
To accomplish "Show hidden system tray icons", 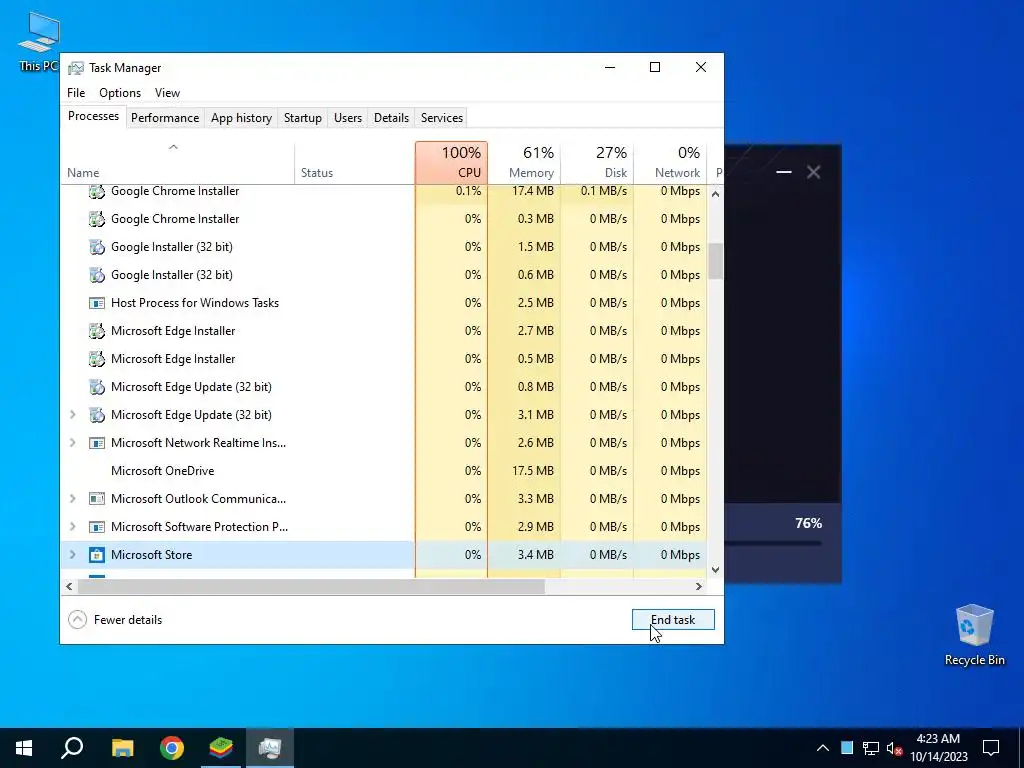I will pyautogui.click(x=823, y=748).
